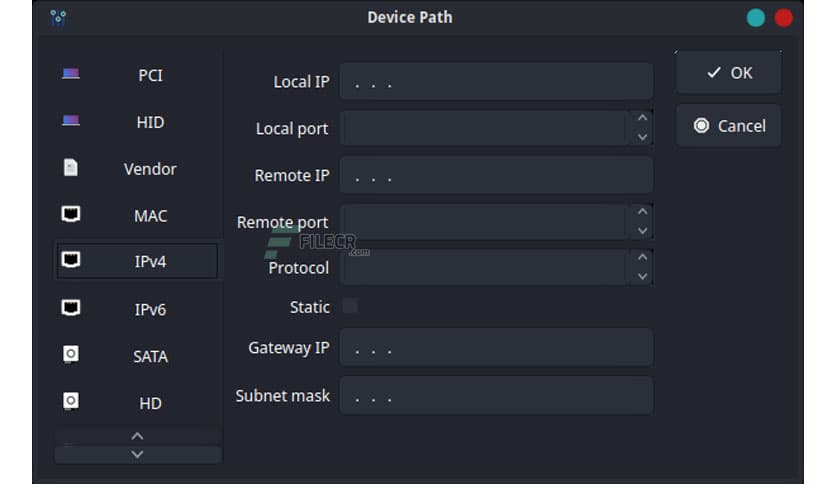Viewport: 836px width, 484px height.
Task: Click the IPv6 network icon
Action: pos(71,308)
